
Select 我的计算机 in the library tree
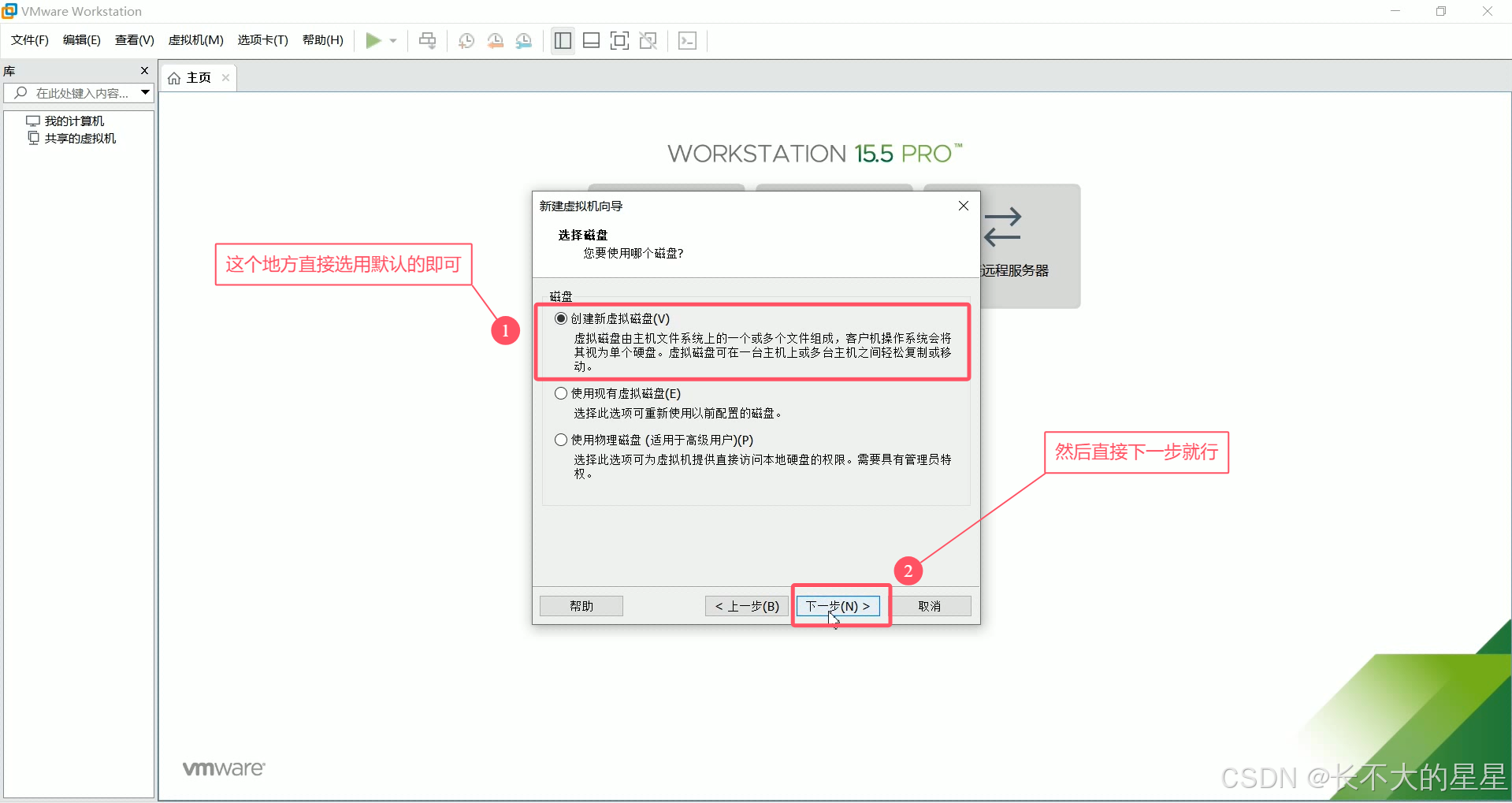[x=74, y=121]
